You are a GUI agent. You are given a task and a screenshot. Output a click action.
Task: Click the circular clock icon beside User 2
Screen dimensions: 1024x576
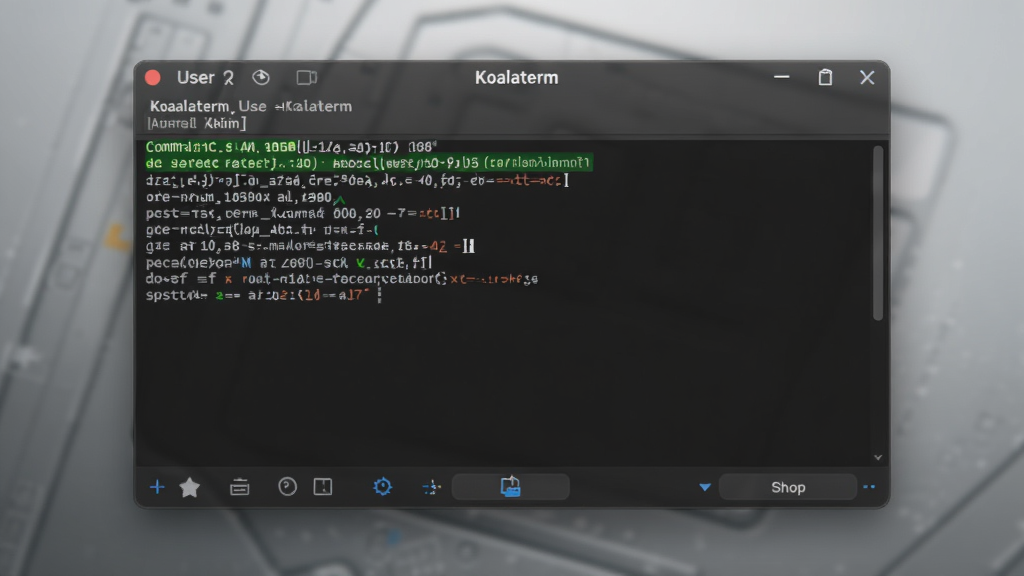(261, 78)
